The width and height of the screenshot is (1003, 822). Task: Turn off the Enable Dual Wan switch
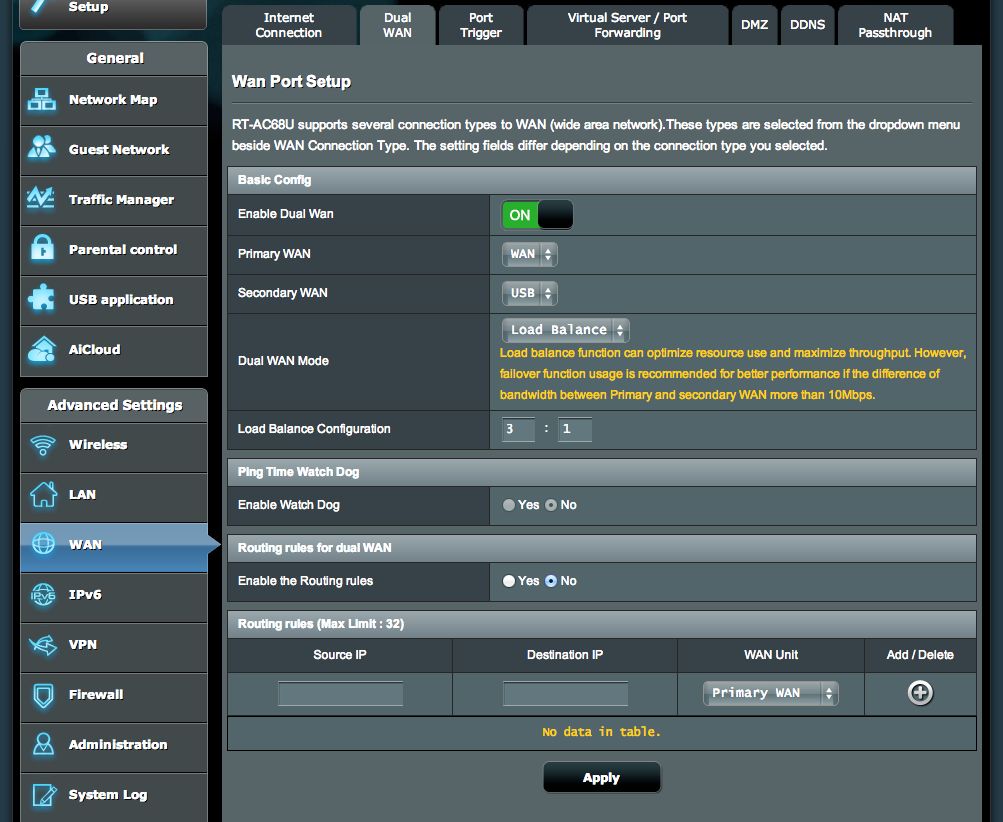click(x=537, y=215)
